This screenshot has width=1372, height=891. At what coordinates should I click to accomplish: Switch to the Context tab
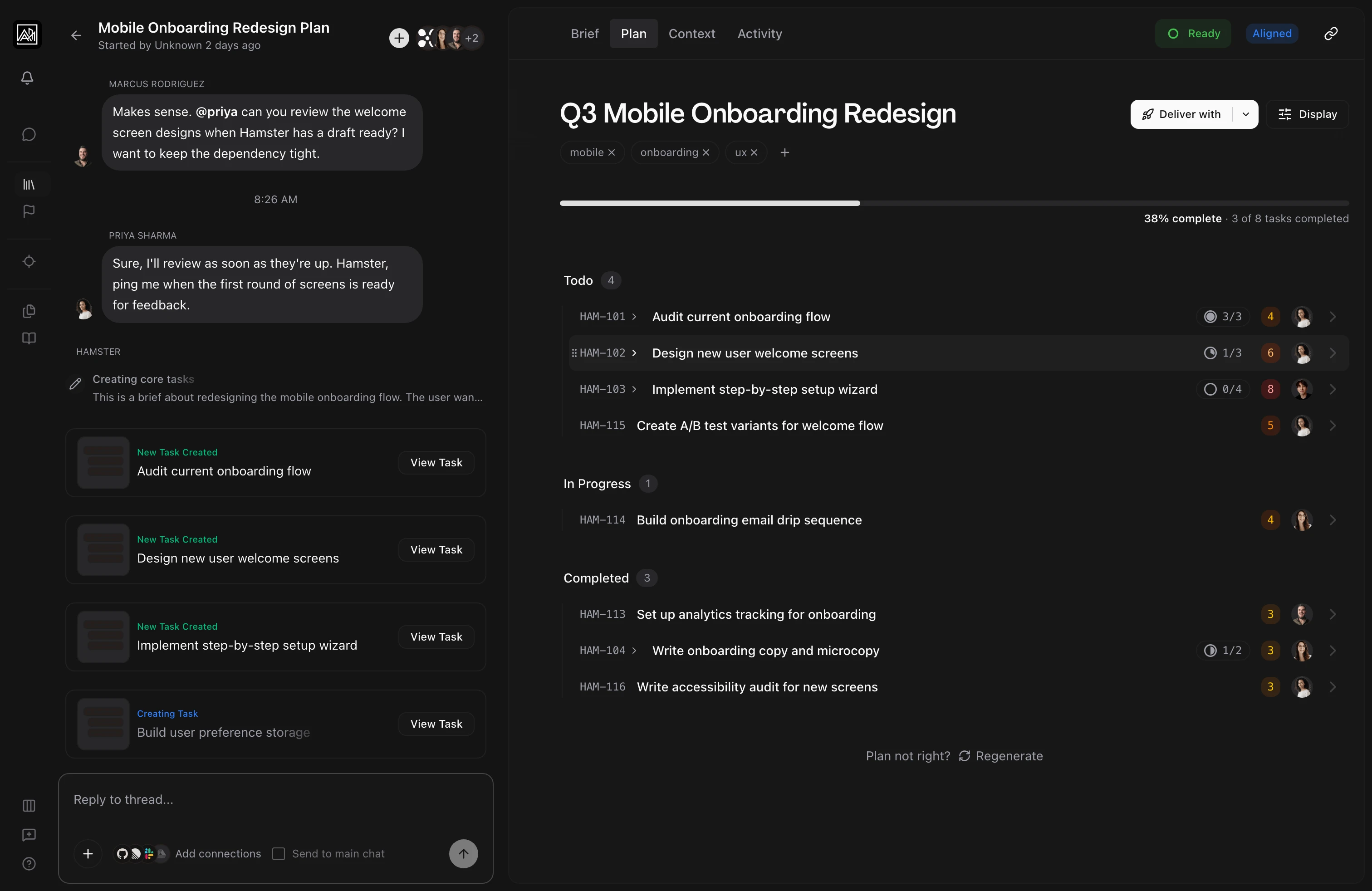point(691,34)
